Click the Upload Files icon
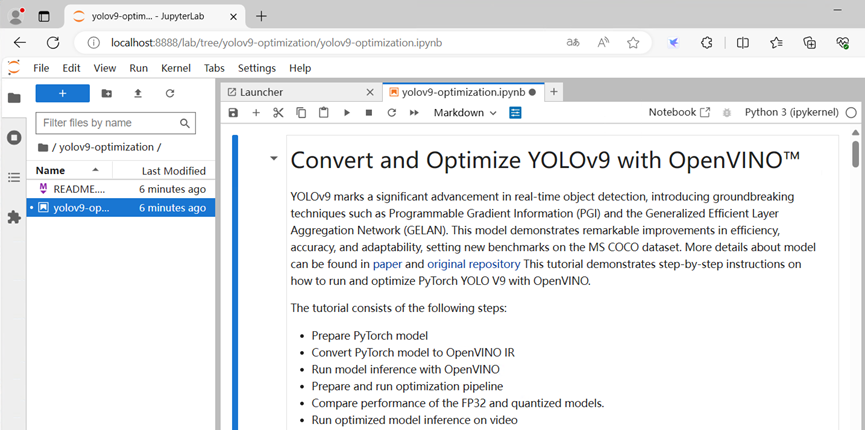Image resolution: width=865 pixels, height=430 pixels. (138, 94)
